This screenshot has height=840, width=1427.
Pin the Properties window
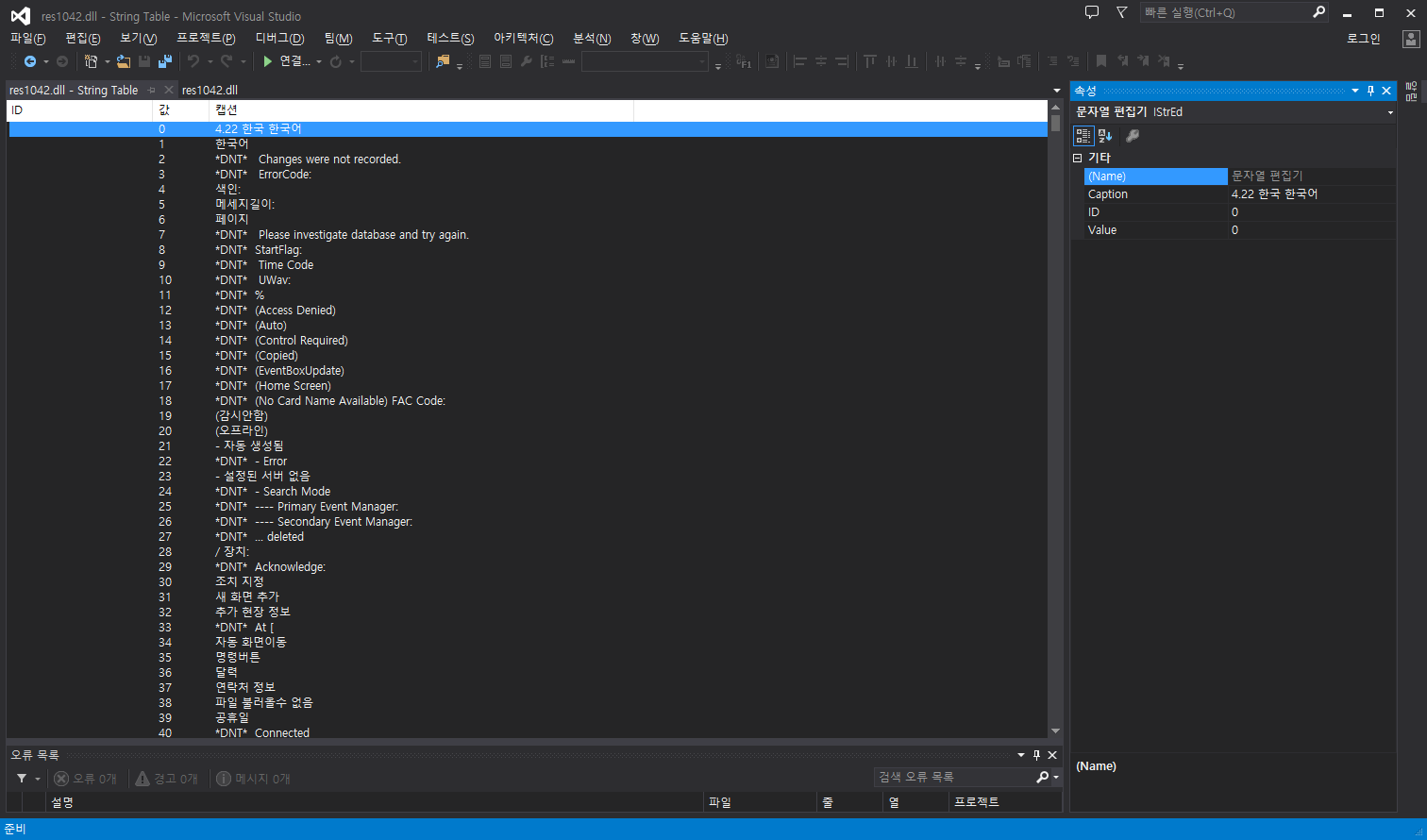click(1370, 90)
